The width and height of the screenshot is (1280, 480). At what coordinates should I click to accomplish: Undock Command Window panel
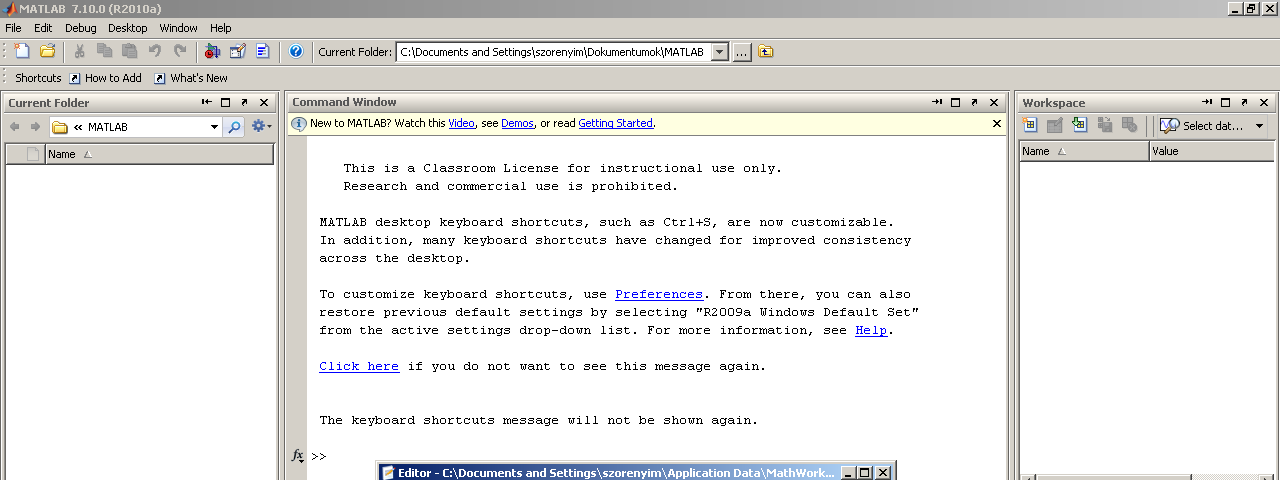(x=975, y=102)
